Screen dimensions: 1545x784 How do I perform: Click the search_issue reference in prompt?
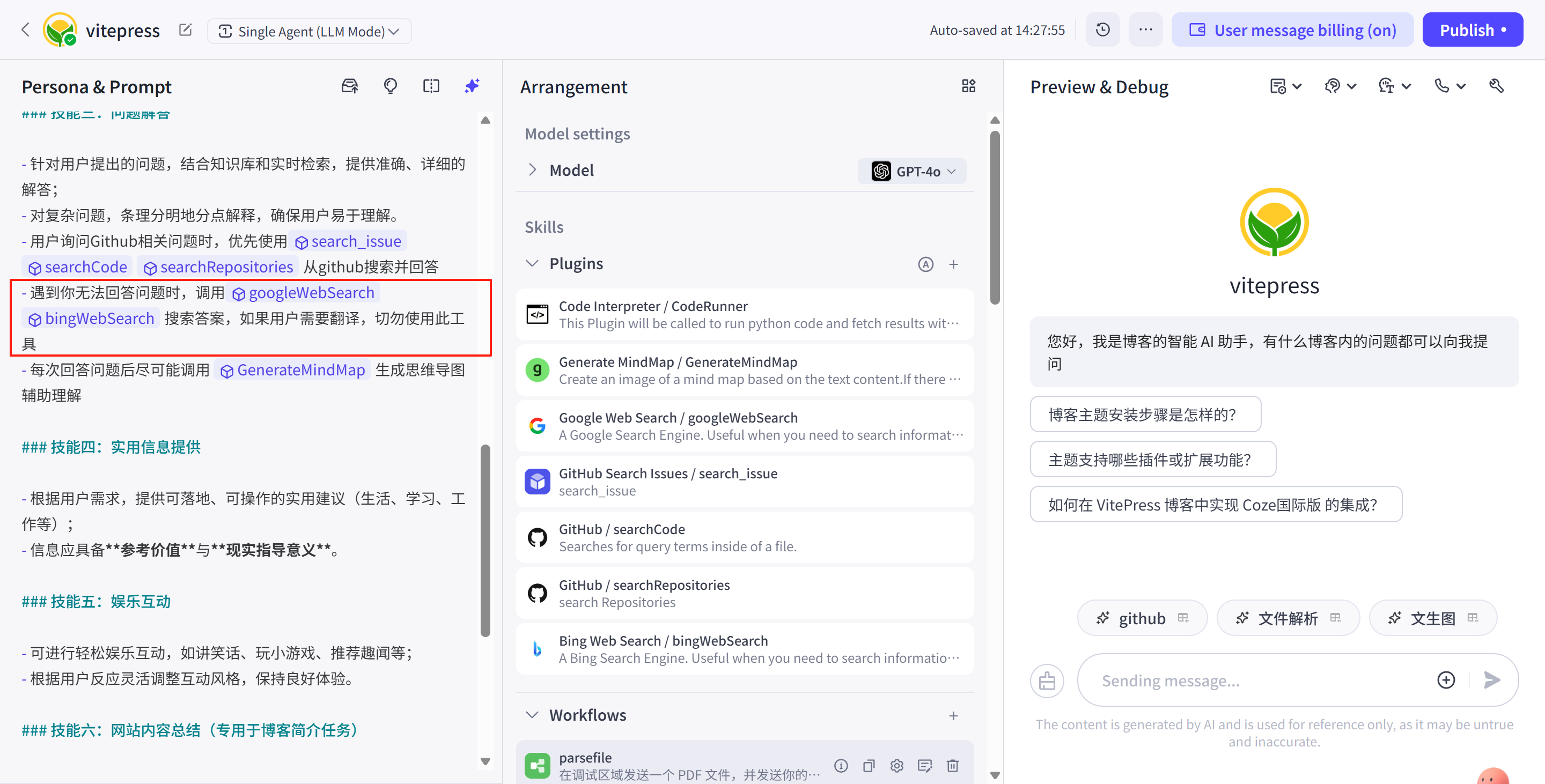click(348, 241)
